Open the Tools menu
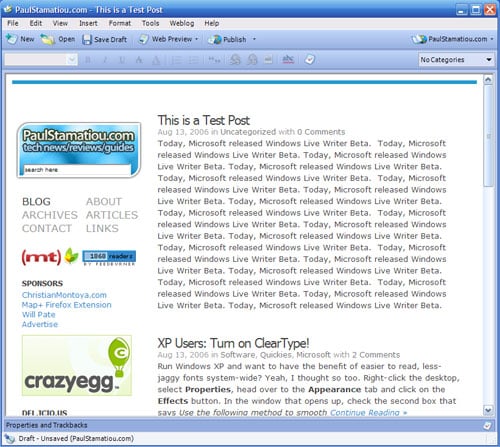 coord(150,23)
